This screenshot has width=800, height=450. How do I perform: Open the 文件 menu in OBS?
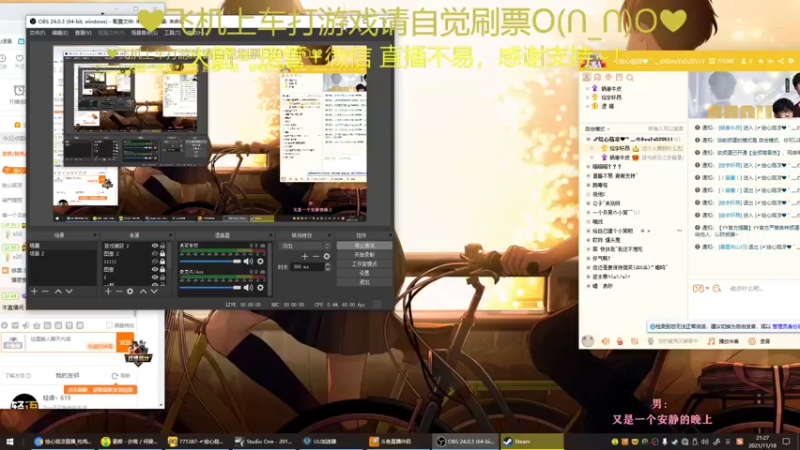[x=37, y=33]
